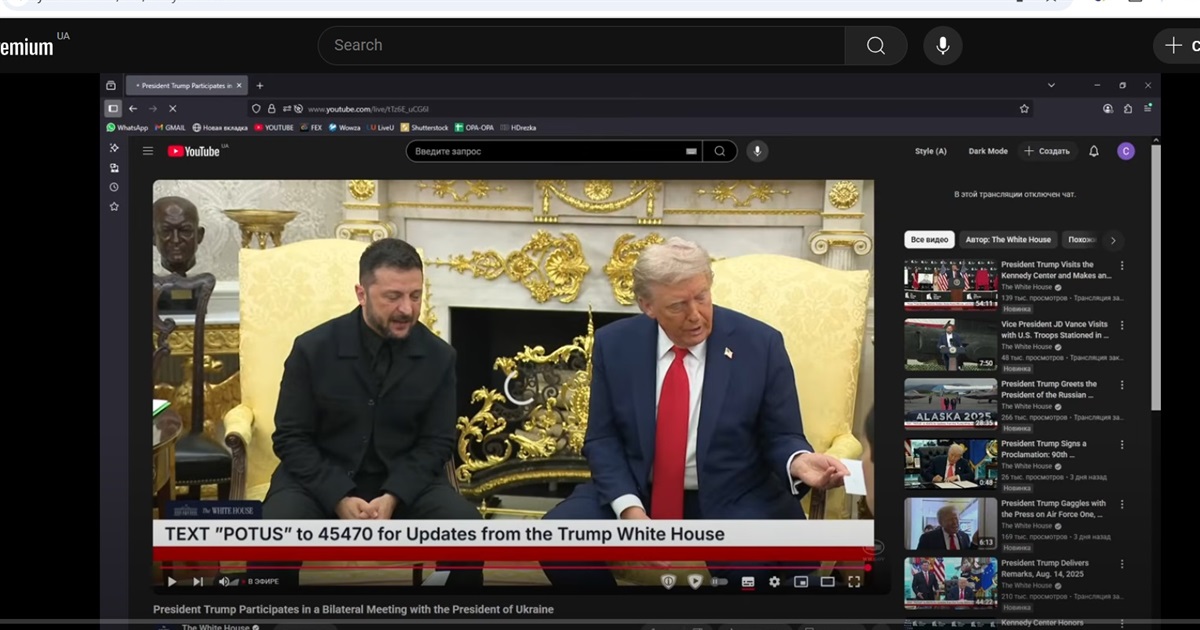1200x630 pixels.
Task: Enter full screen with the player button
Action: [854, 581]
